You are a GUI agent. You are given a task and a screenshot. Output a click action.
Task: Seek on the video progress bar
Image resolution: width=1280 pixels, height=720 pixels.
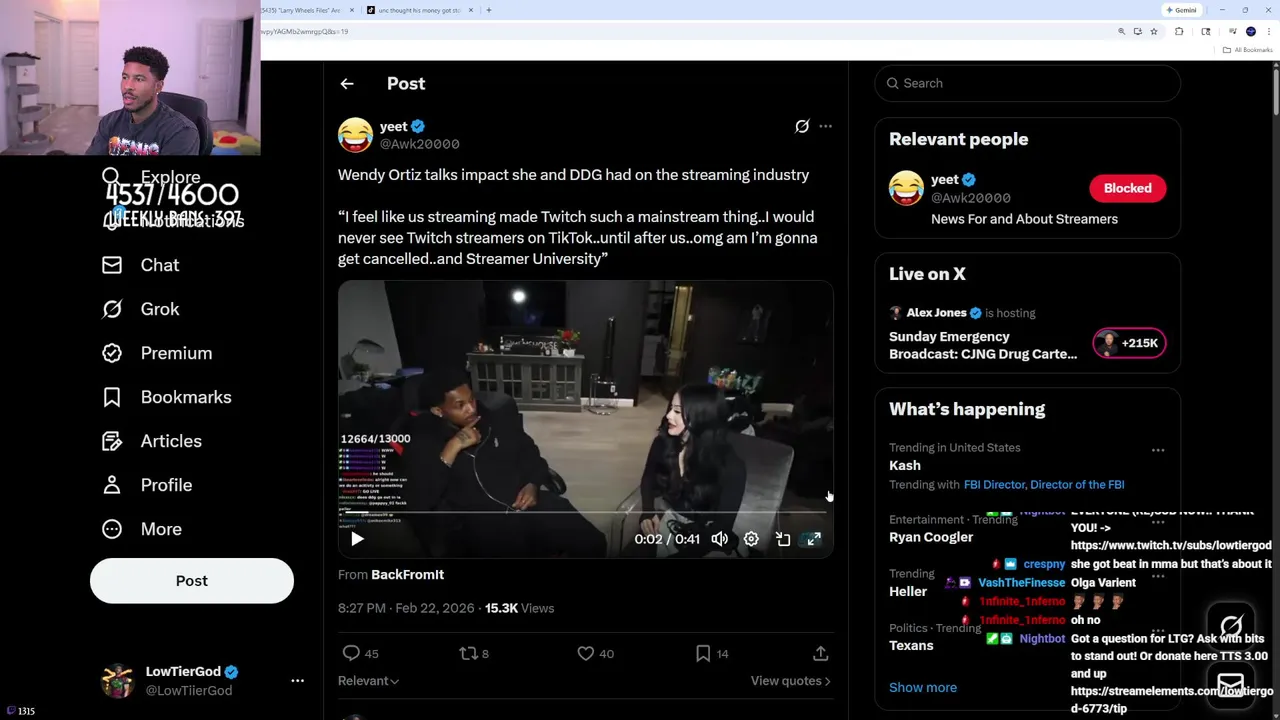click(585, 513)
